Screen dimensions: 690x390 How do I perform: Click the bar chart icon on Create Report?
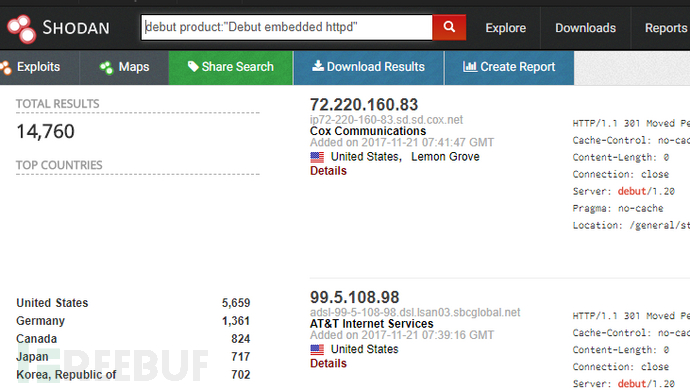point(470,66)
